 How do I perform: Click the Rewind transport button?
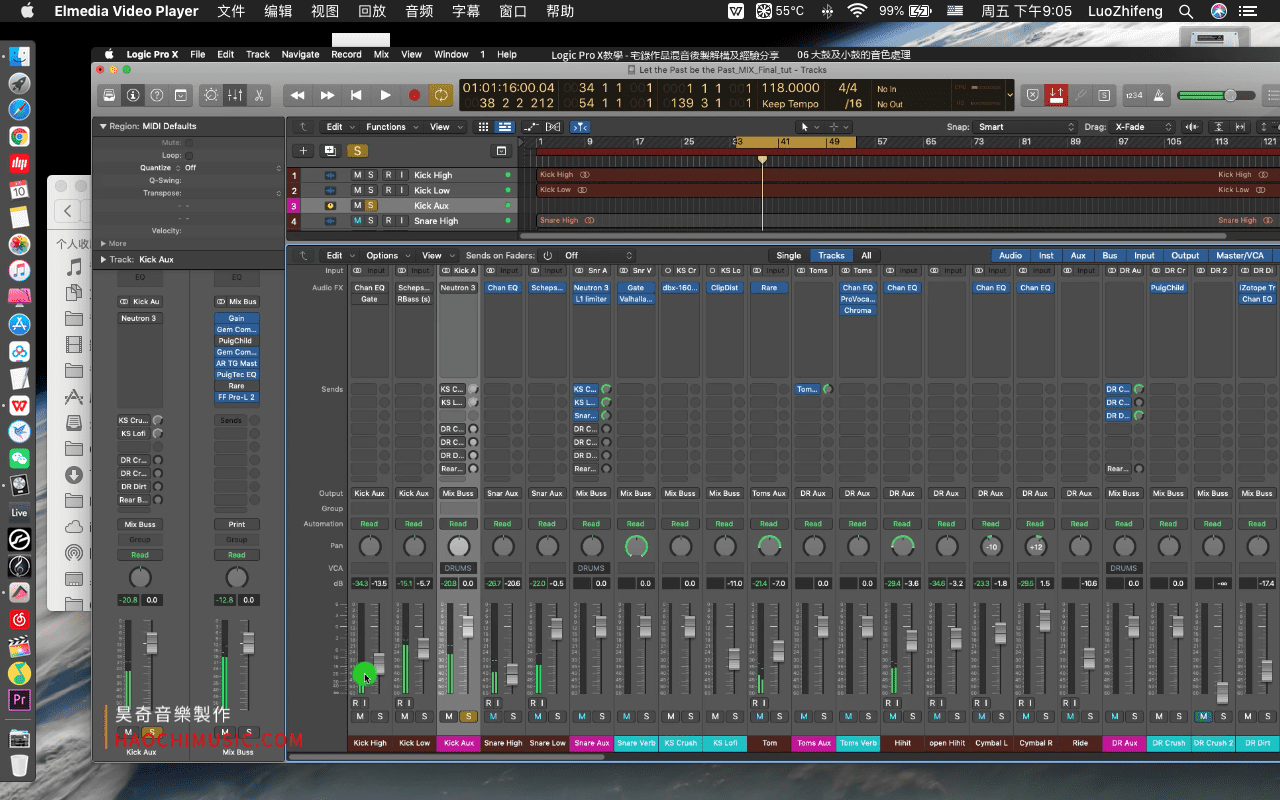click(x=297, y=95)
